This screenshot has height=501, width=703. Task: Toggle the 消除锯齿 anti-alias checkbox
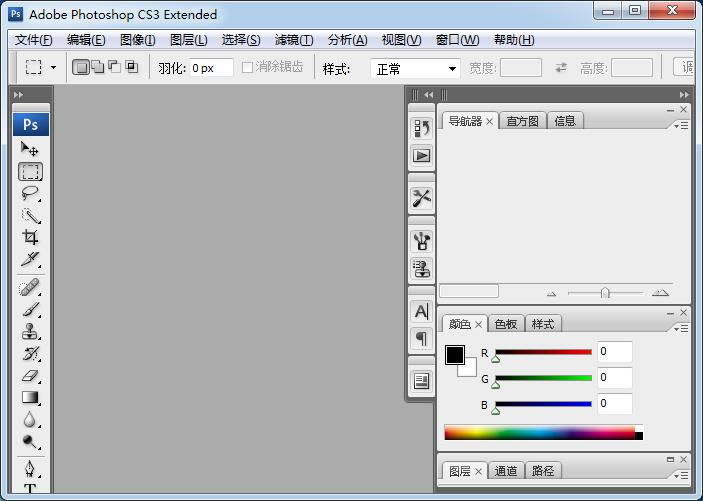[247, 68]
